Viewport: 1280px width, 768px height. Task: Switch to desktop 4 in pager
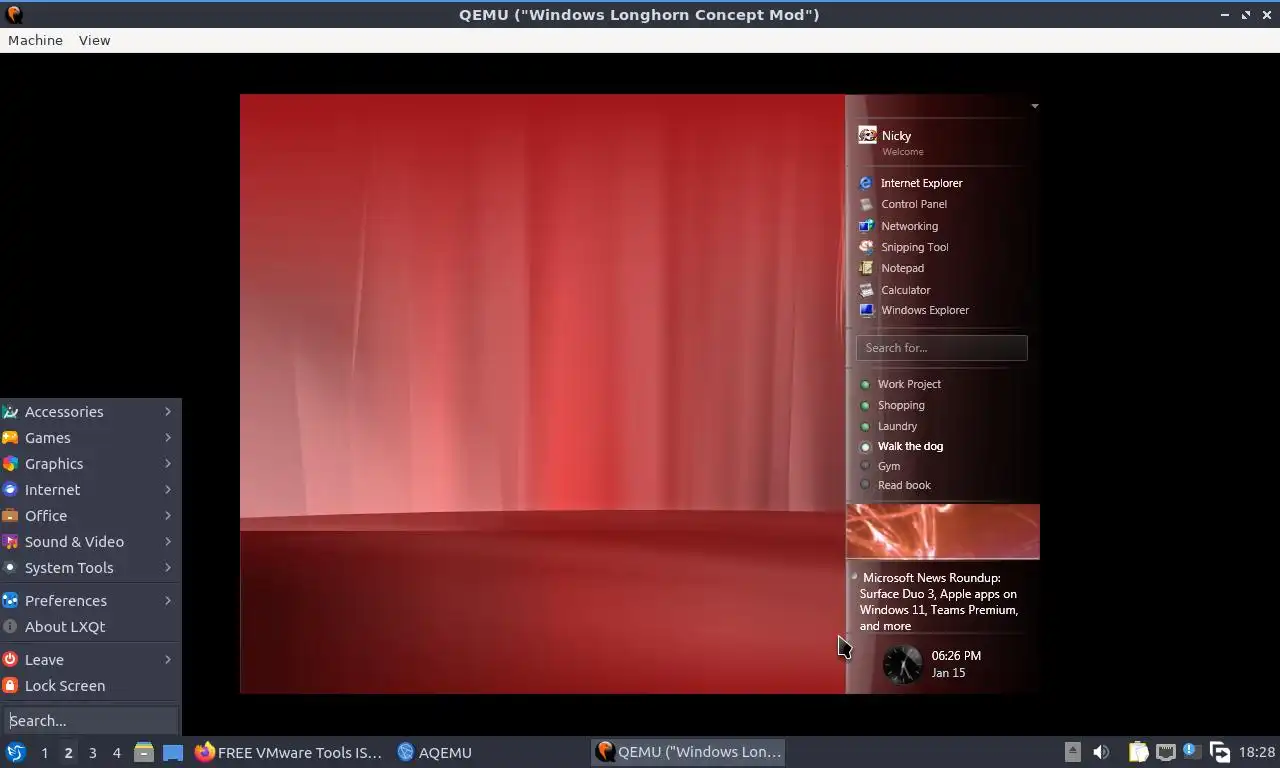tap(116, 753)
